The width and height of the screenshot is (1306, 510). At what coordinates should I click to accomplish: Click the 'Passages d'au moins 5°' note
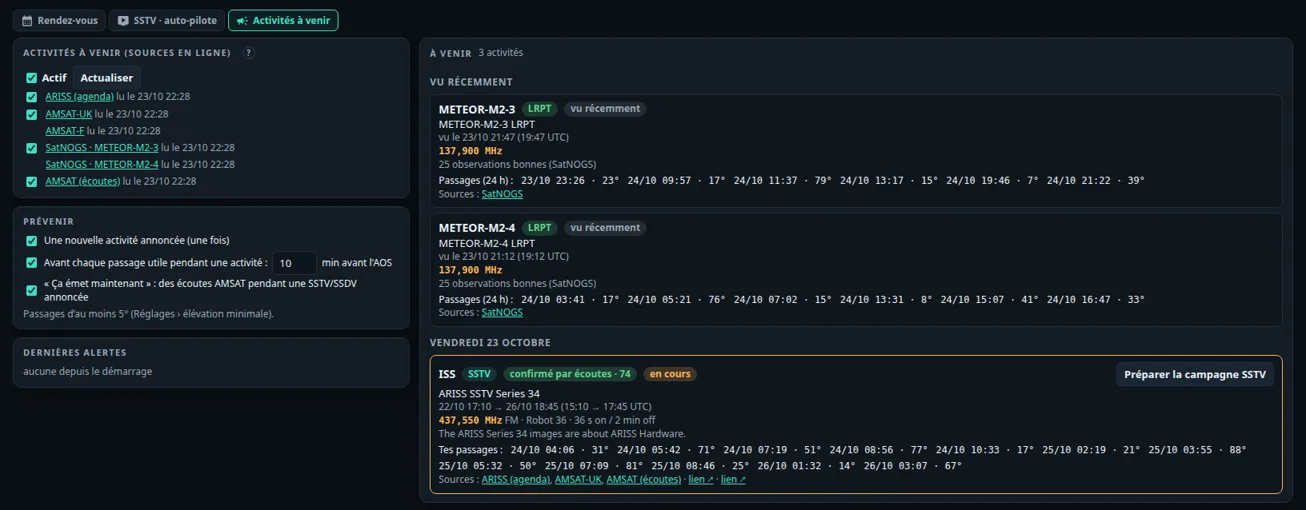pyautogui.click(x=149, y=314)
